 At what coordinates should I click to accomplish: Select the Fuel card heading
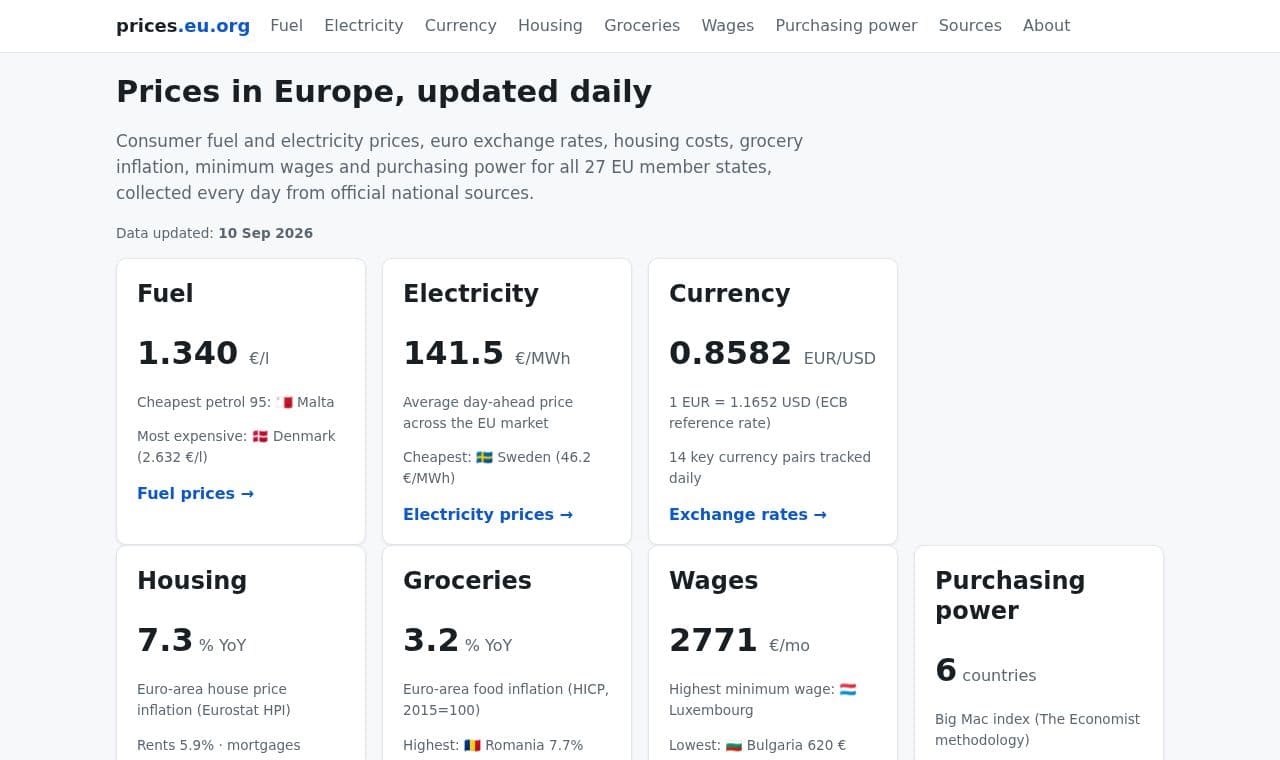[x=165, y=293]
